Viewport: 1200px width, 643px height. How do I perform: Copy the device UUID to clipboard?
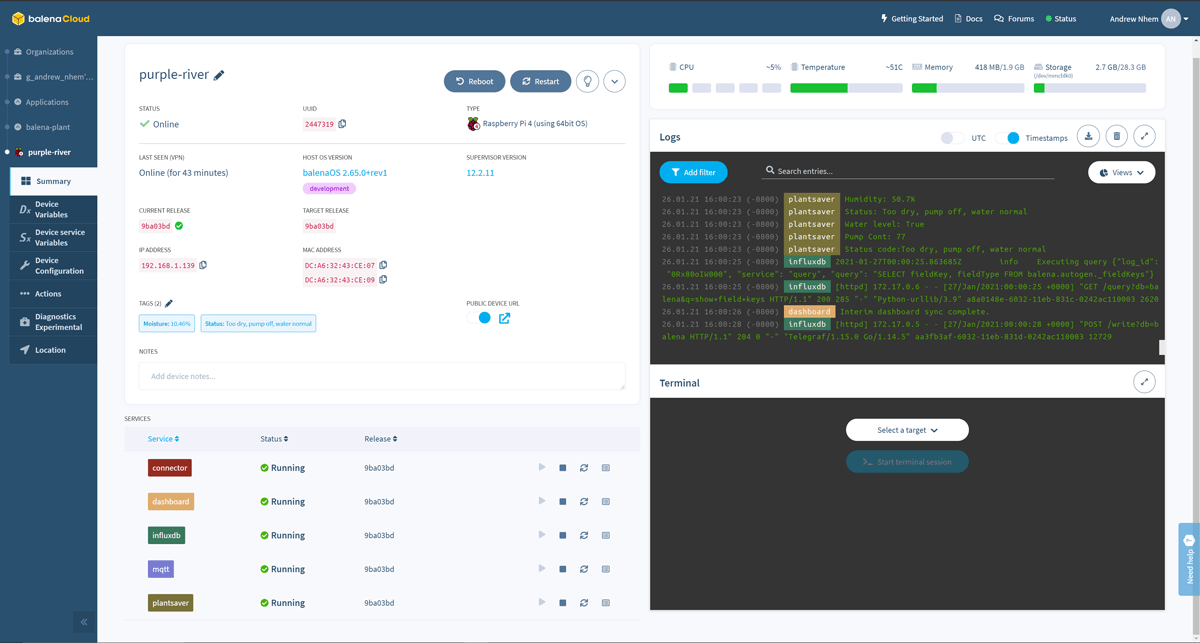342,124
